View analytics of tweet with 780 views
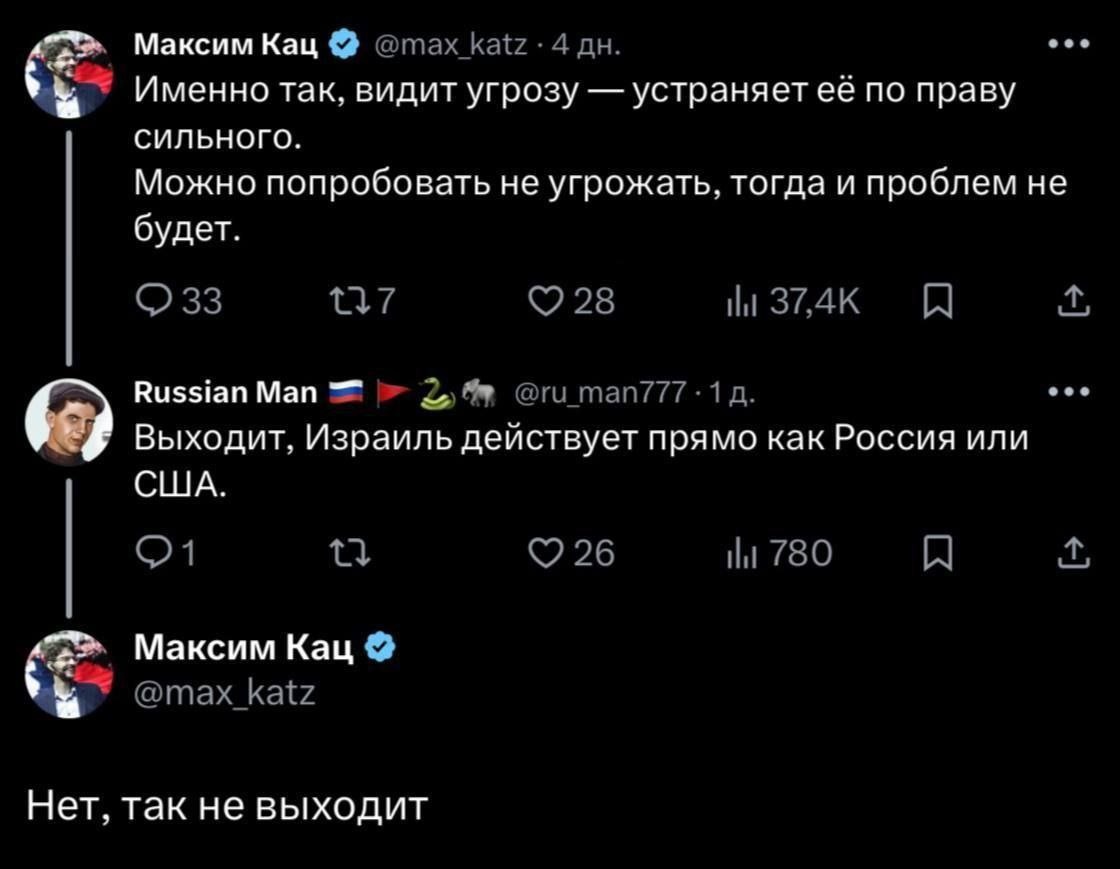 [779, 553]
